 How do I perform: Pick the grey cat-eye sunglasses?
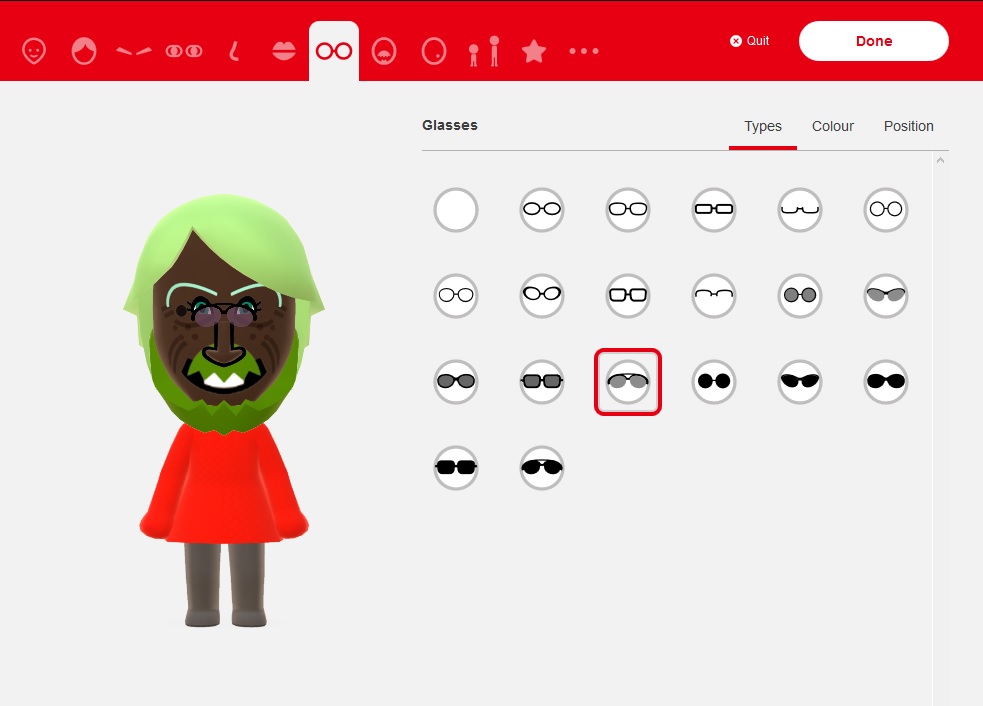885,295
